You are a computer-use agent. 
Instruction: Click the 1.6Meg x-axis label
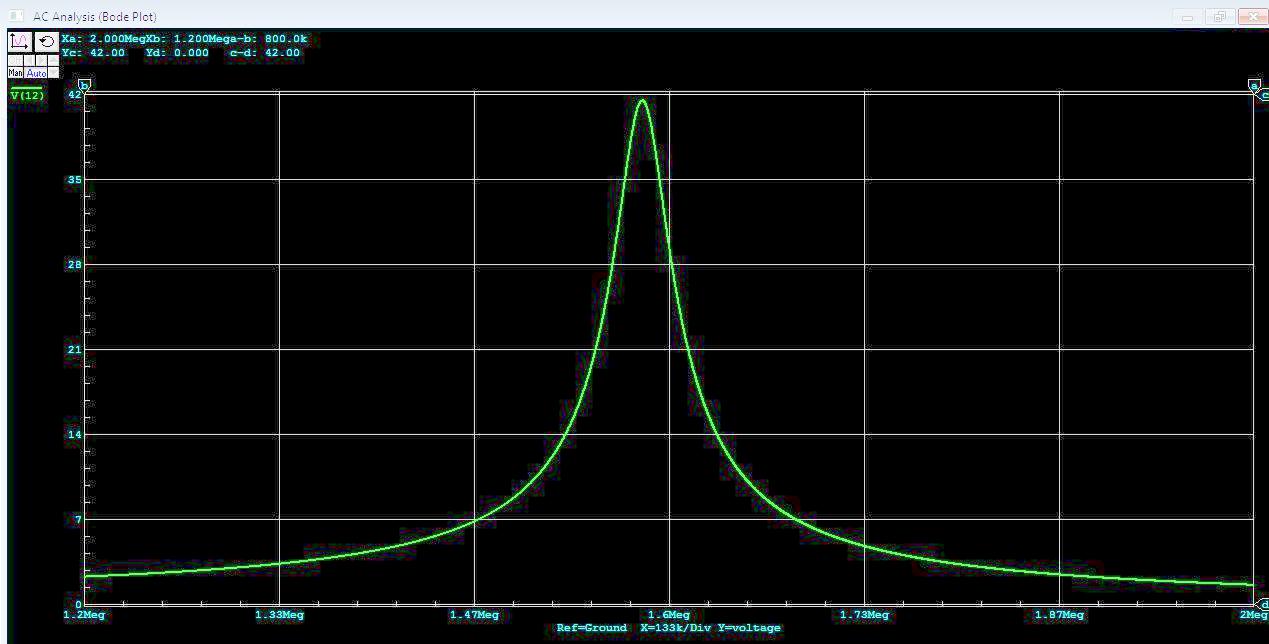[x=669, y=615]
